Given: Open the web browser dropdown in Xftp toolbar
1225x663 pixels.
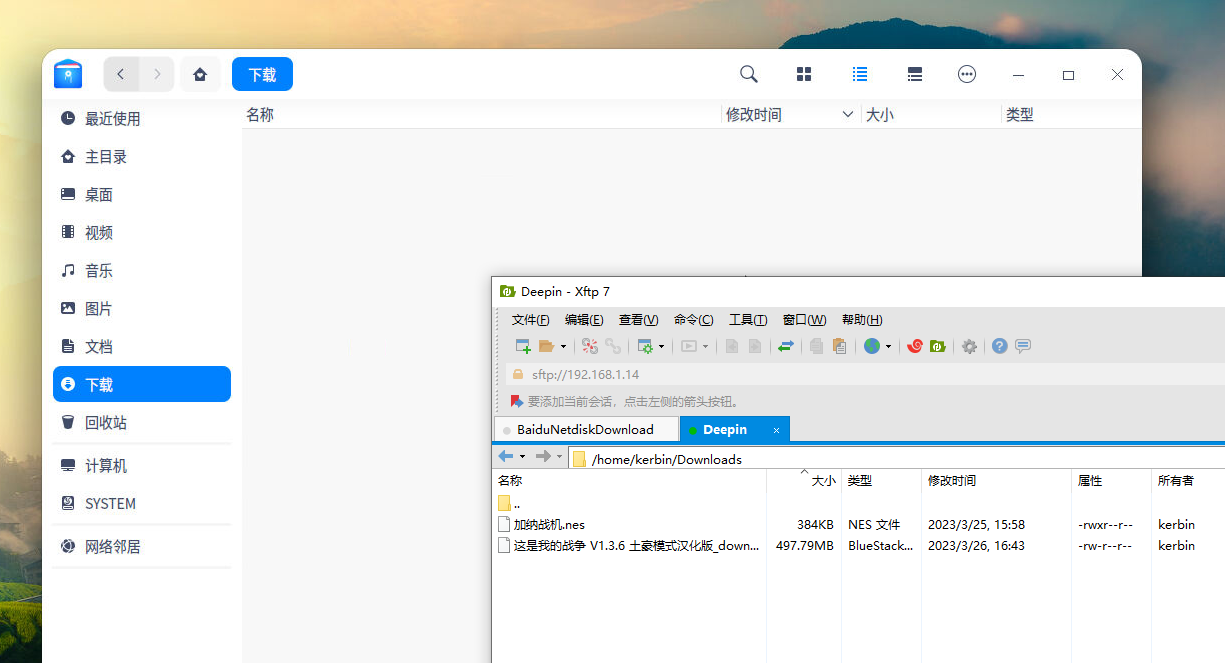Looking at the screenshot, I should 886,345.
